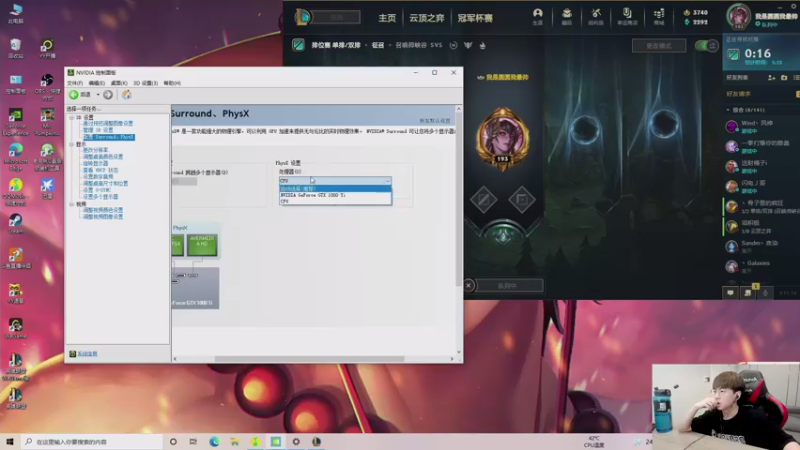Click the microphone icon in League bottom bar
800x450 pixels.
[x=765, y=293]
